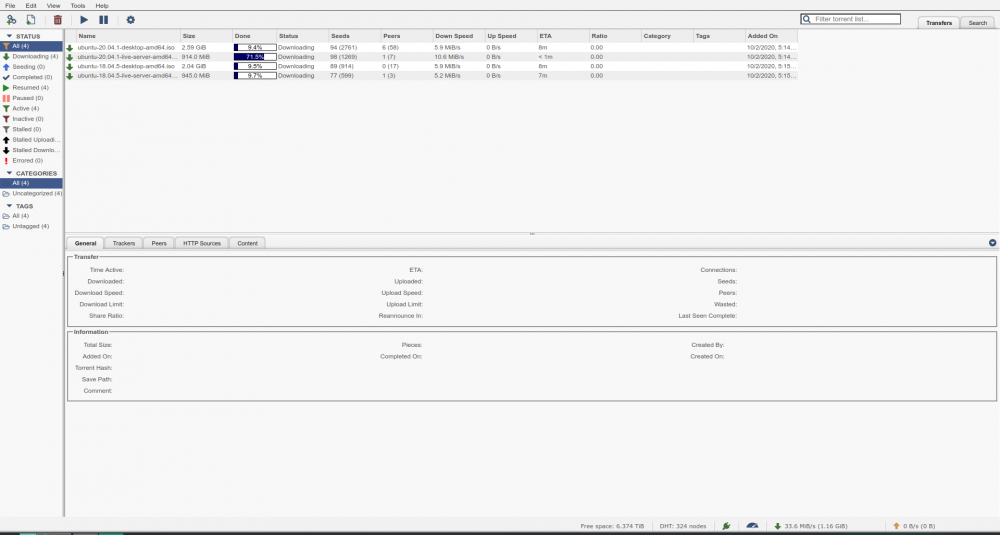Click the Pause icon in toolbar
The height and width of the screenshot is (535, 1000).
(x=103, y=20)
